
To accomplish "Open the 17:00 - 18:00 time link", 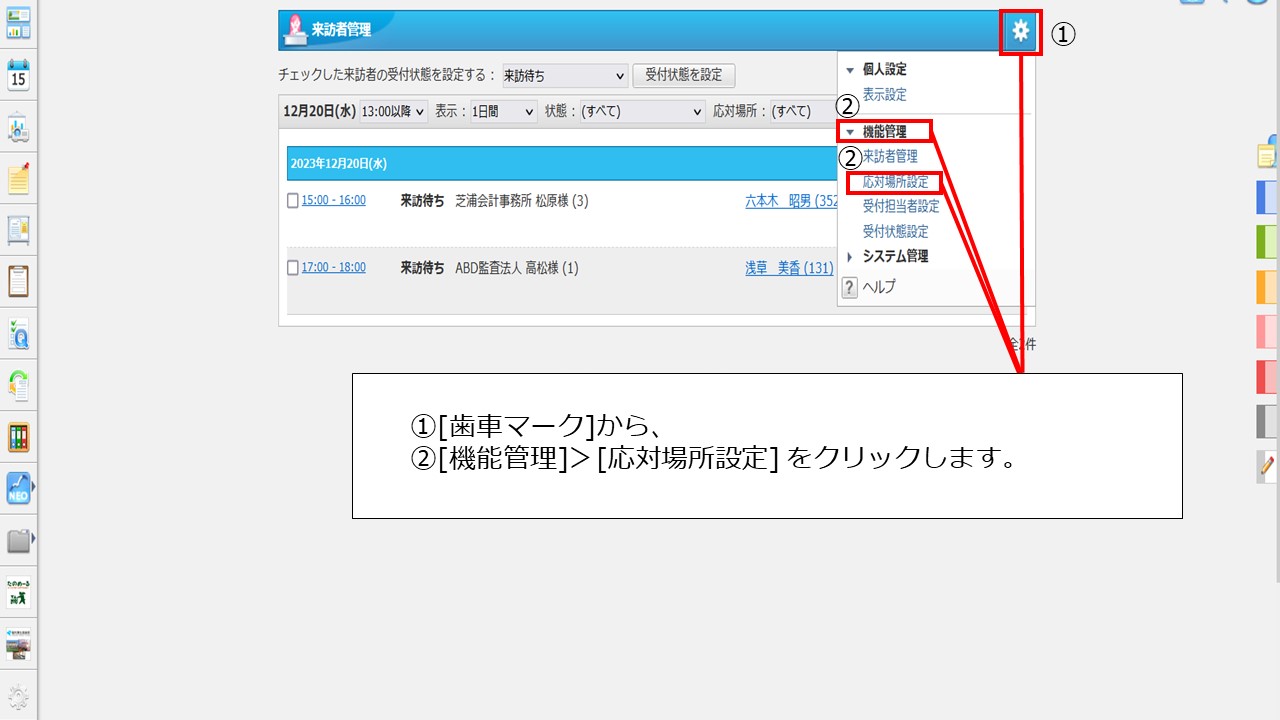I will pos(334,268).
